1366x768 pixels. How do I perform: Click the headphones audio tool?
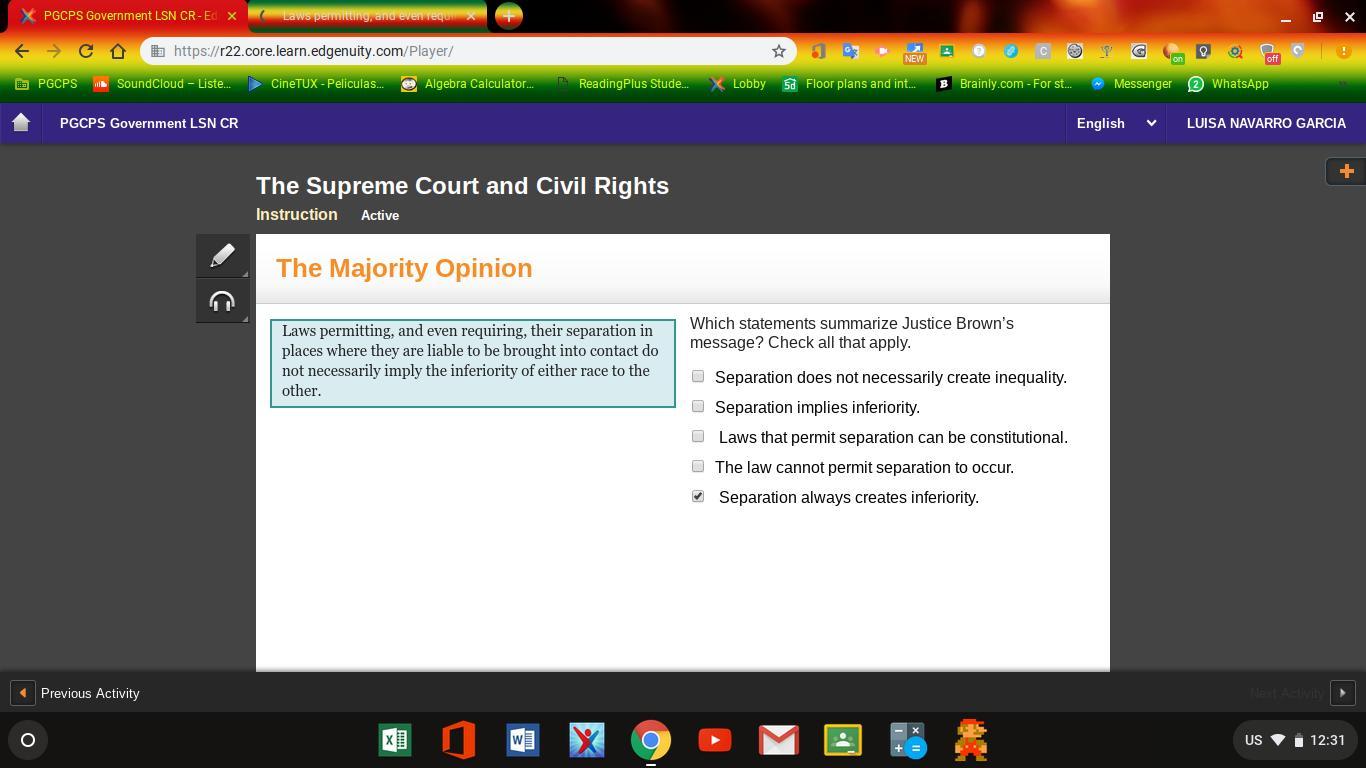pos(222,301)
